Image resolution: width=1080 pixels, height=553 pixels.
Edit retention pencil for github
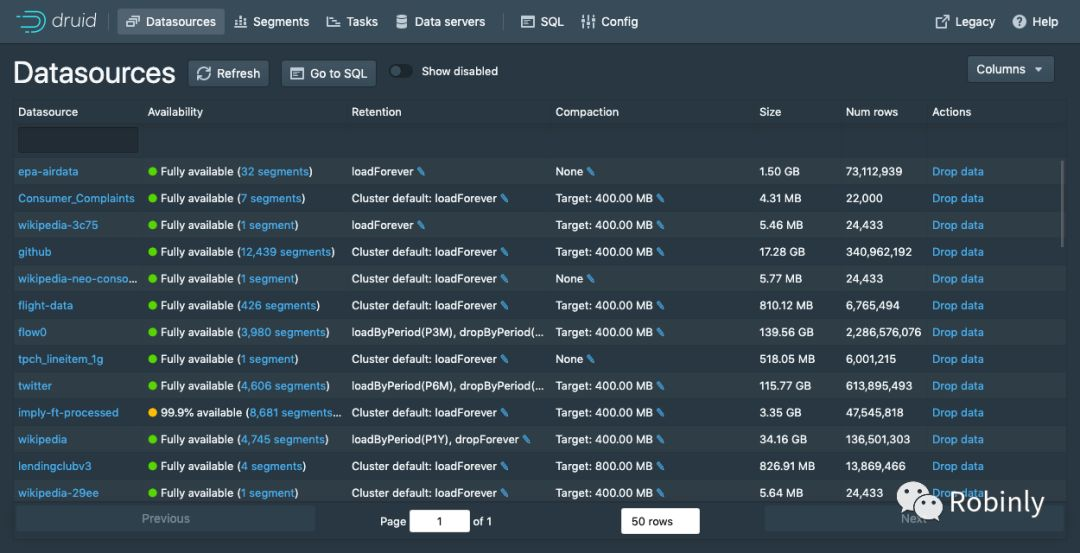(504, 252)
